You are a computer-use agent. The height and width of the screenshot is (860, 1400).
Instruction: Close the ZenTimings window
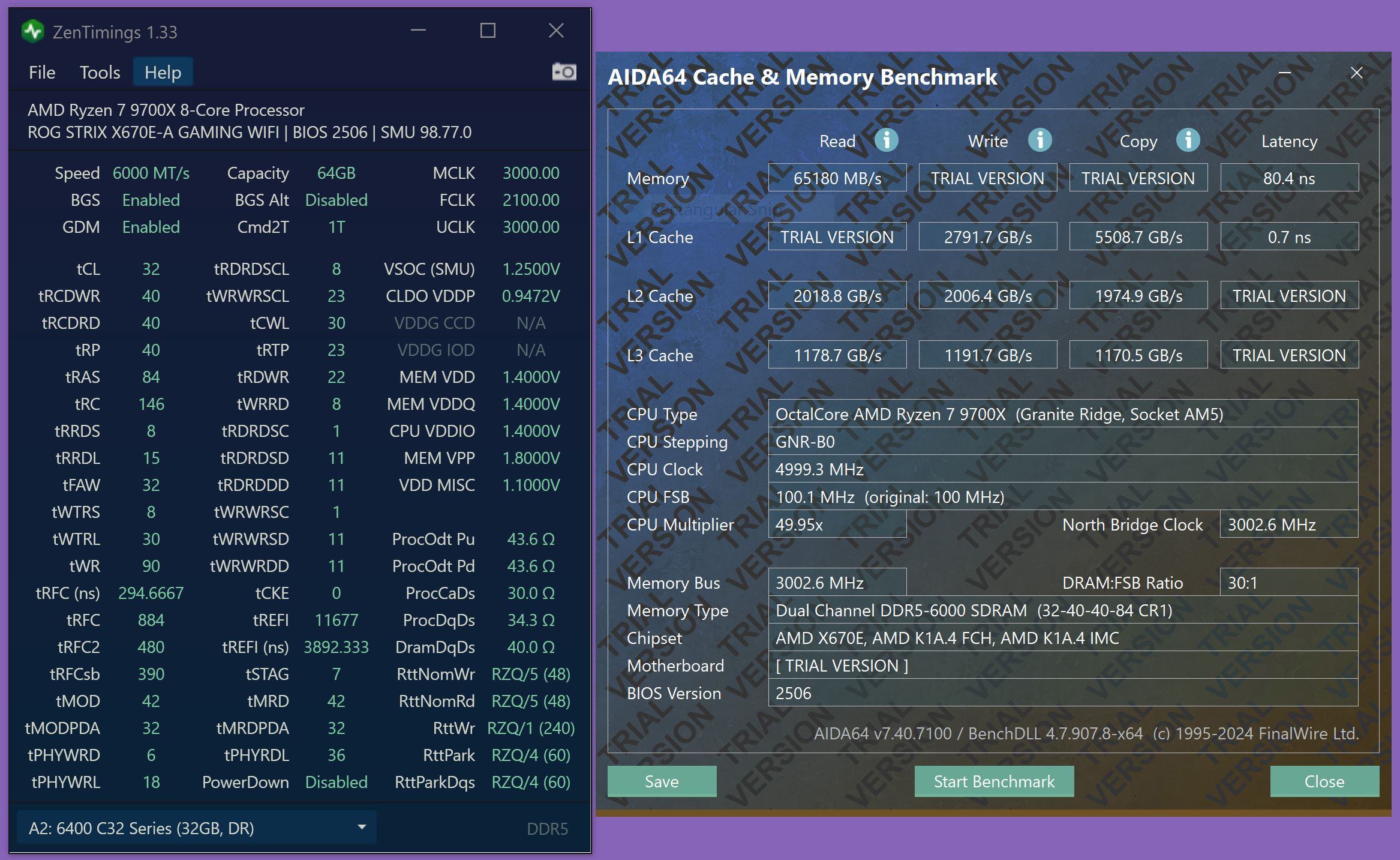(556, 31)
